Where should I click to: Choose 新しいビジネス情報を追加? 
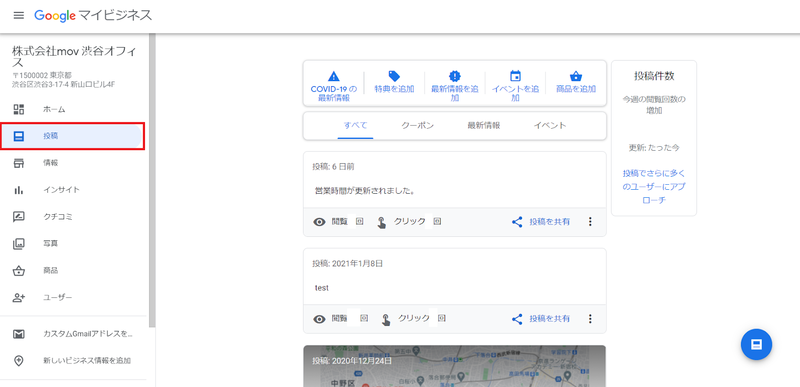[87, 361]
